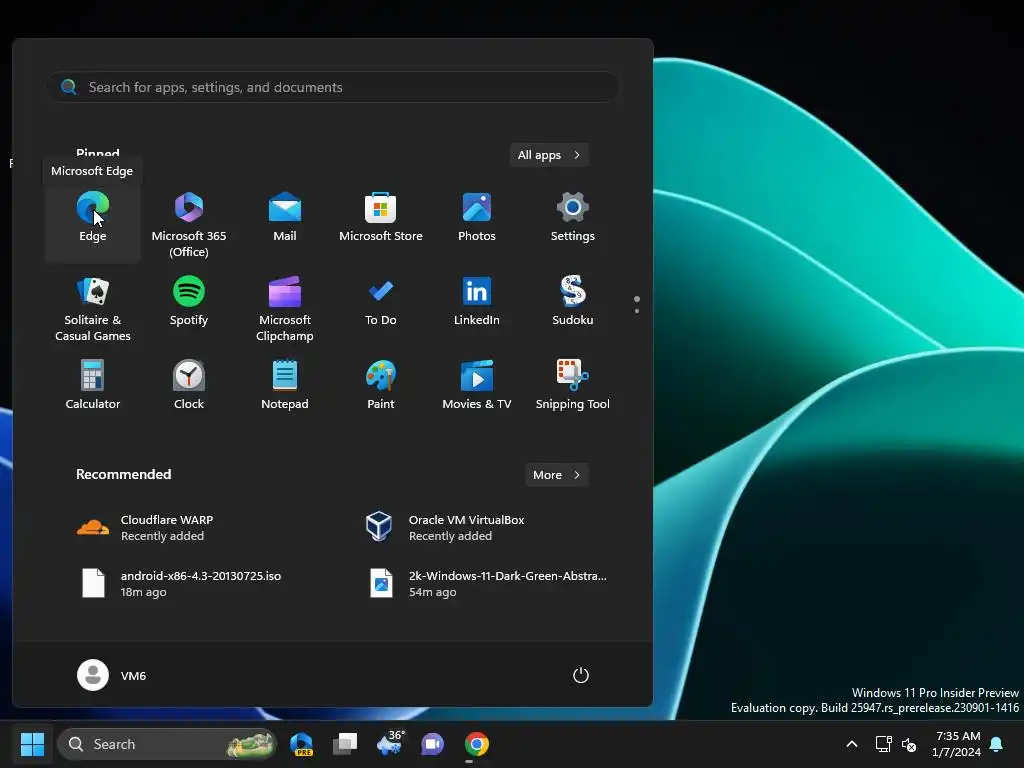1024x768 pixels.
Task: Open the Paint app
Action: click(x=381, y=385)
